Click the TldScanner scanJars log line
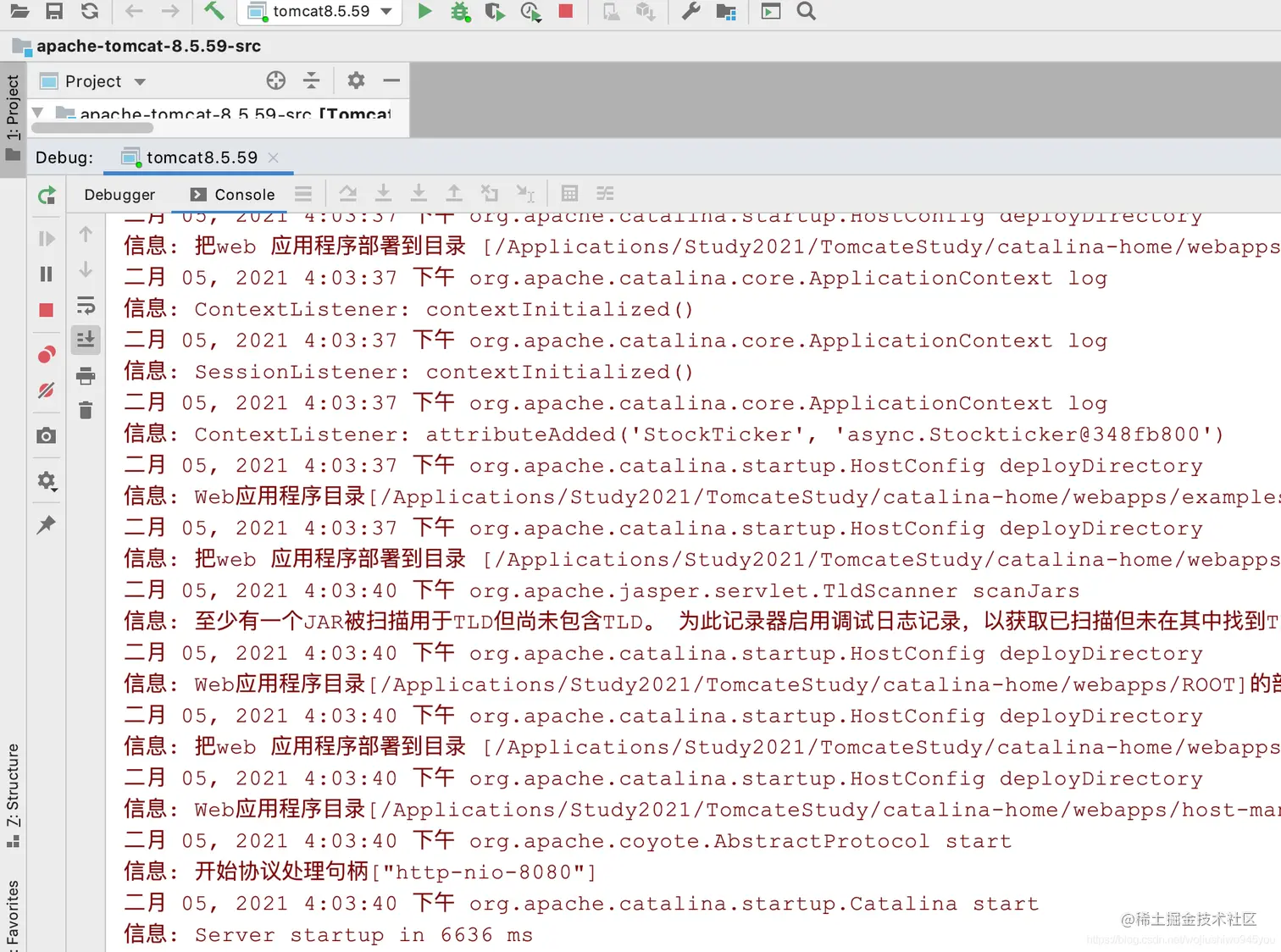The width and height of the screenshot is (1281, 952). (602, 590)
